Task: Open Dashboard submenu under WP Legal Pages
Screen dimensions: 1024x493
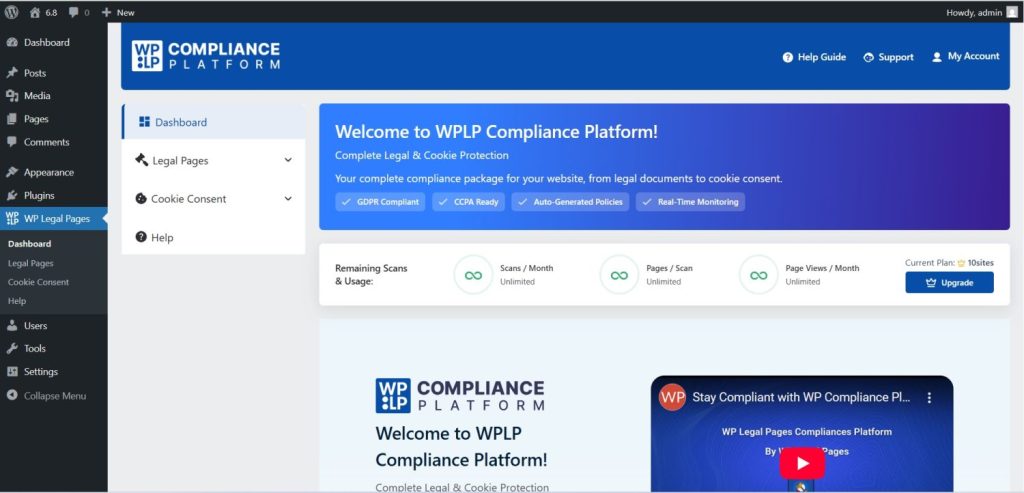Action: (29, 244)
